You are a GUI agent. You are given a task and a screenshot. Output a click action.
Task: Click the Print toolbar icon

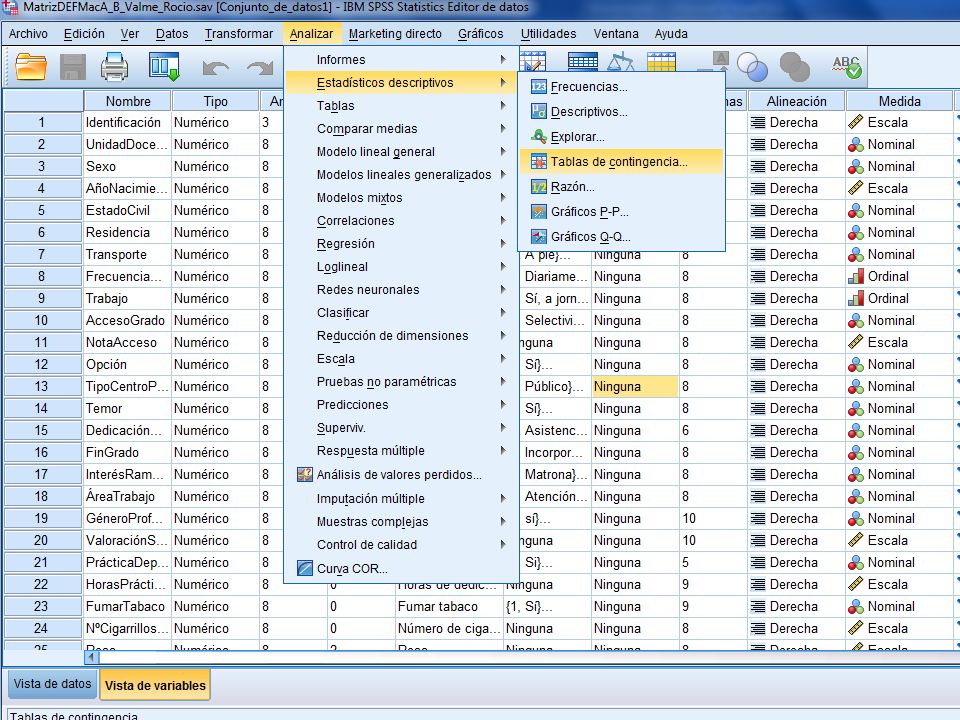point(114,67)
